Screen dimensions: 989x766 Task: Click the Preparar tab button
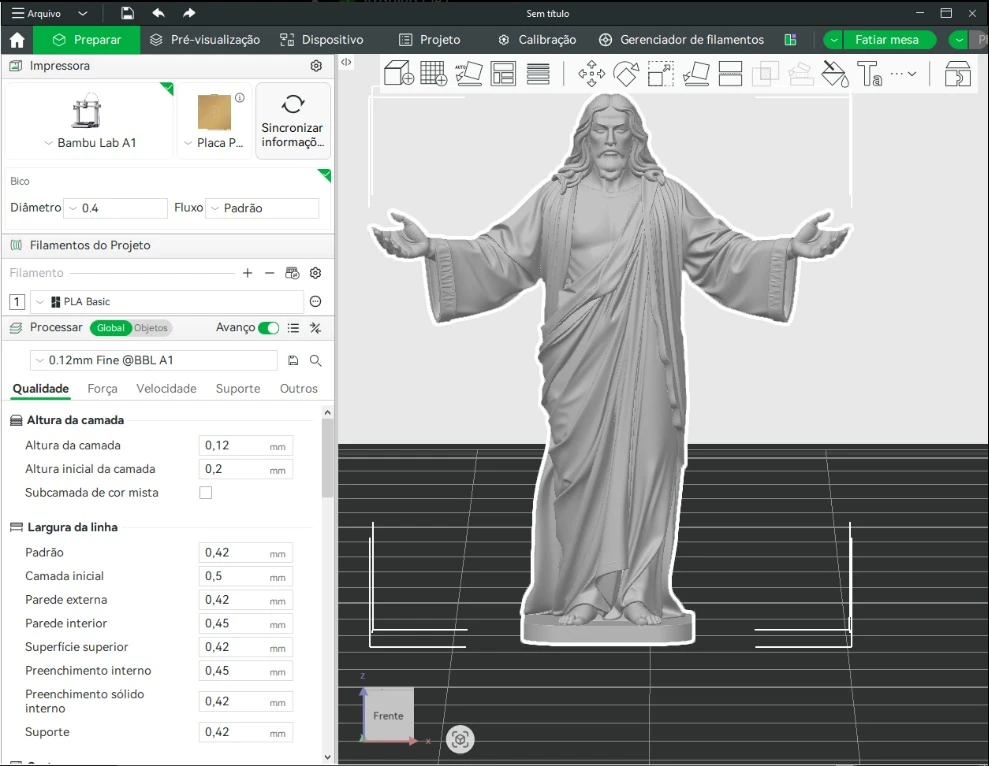click(86, 40)
